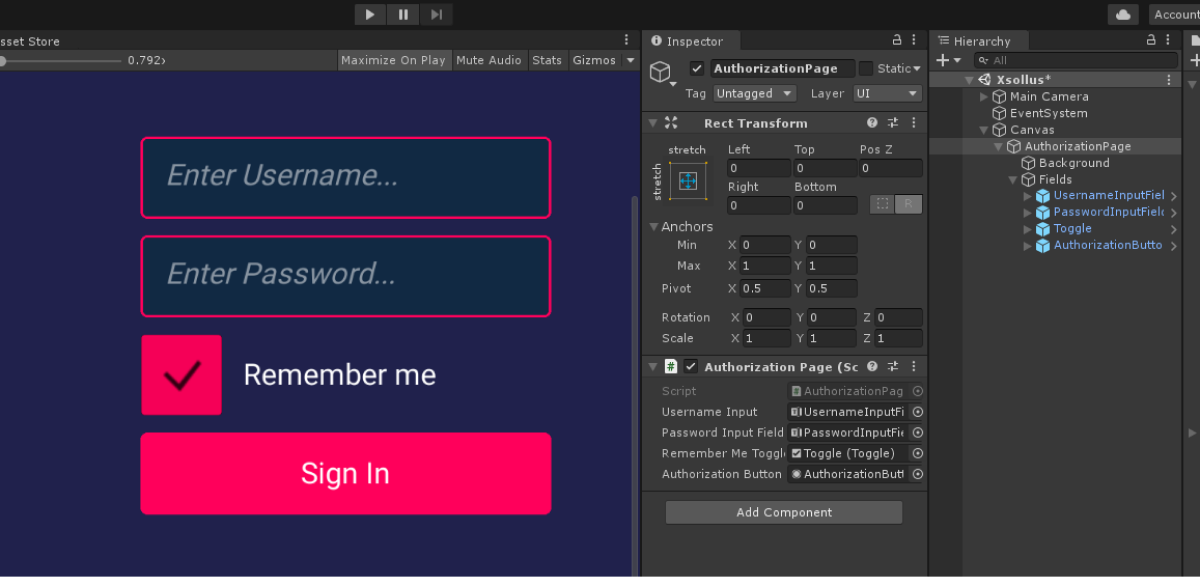Uncheck the AuthorizationPage active checkbox
This screenshot has height=577, width=1200.
(x=697, y=69)
